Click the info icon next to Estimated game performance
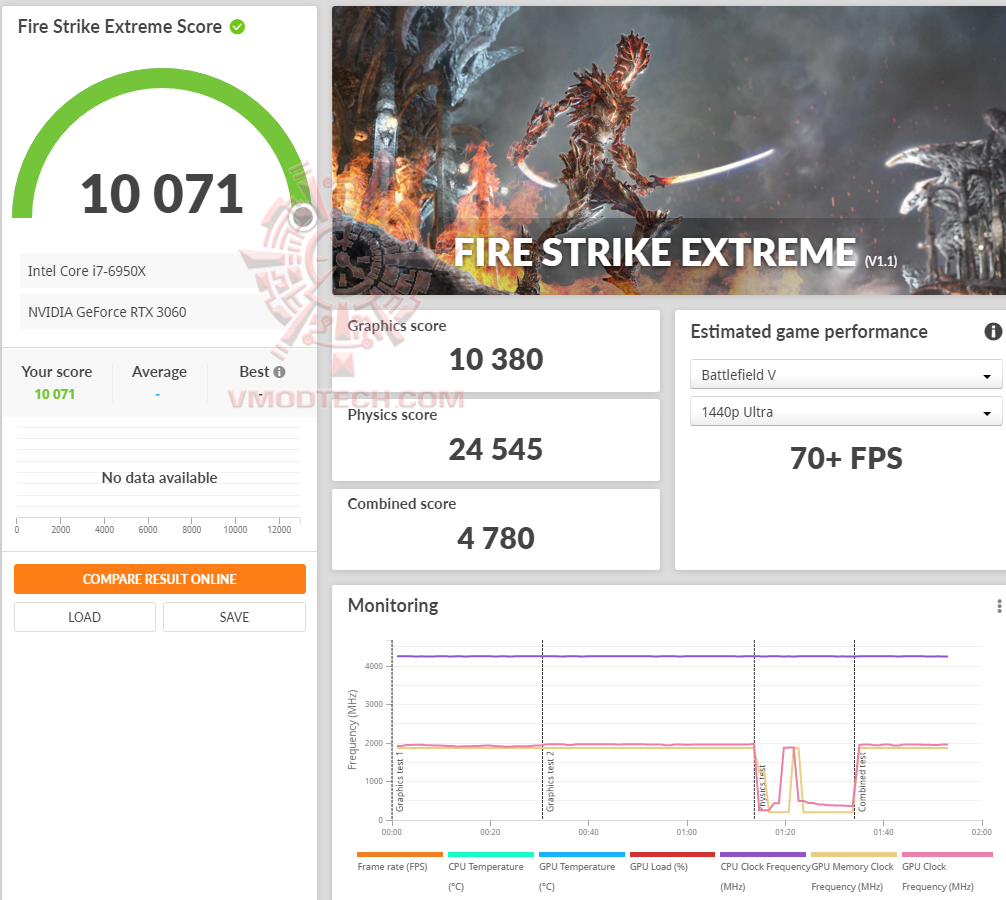This screenshot has height=900, width=1006. (x=993, y=331)
